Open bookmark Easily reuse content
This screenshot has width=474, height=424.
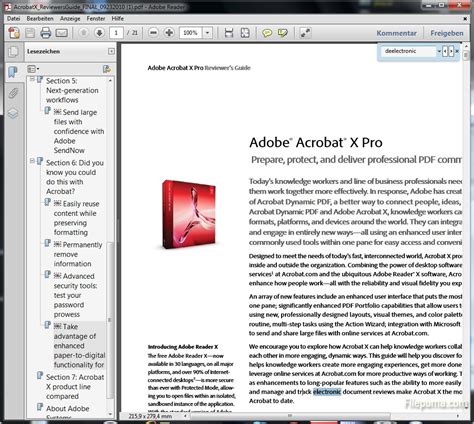click(76, 218)
